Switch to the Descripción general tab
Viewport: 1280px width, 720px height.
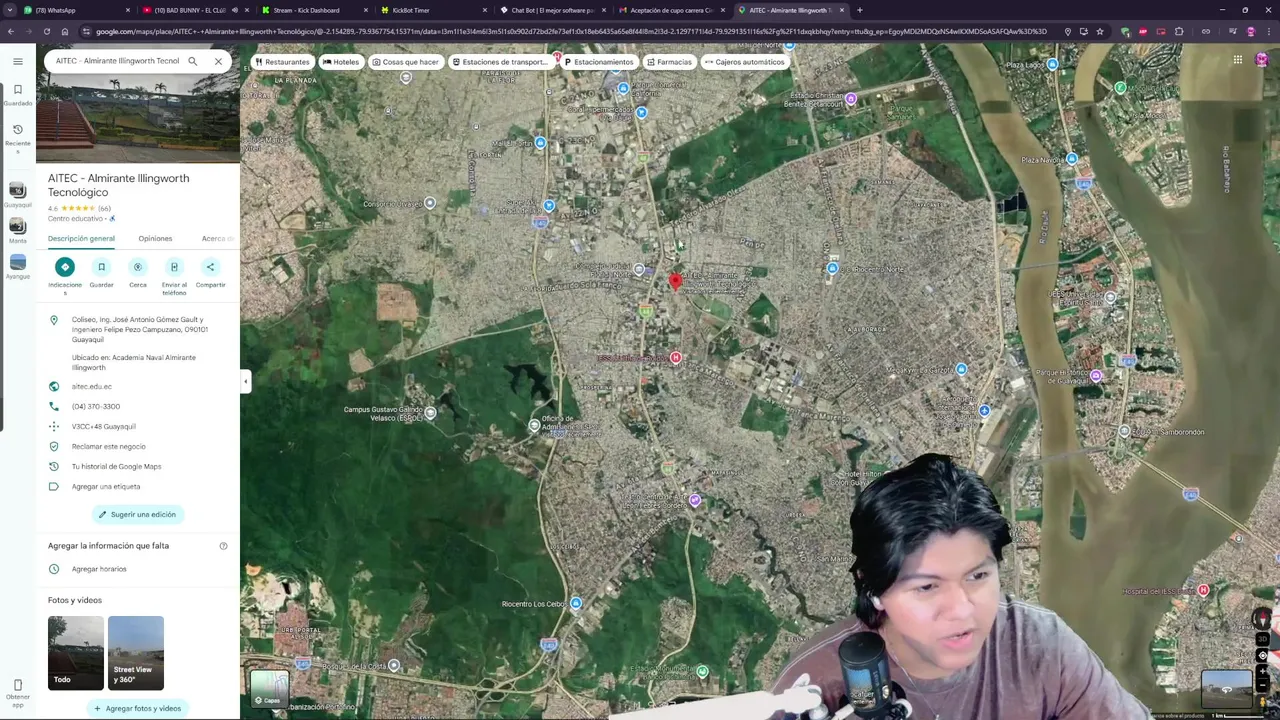81,239
